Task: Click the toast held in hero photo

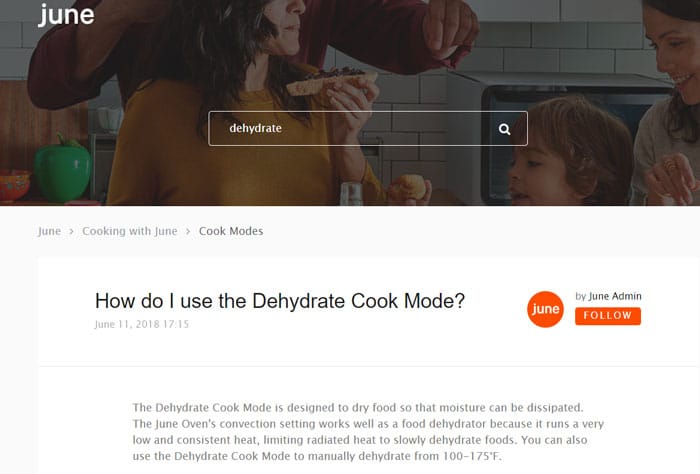Action: [331, 80]
